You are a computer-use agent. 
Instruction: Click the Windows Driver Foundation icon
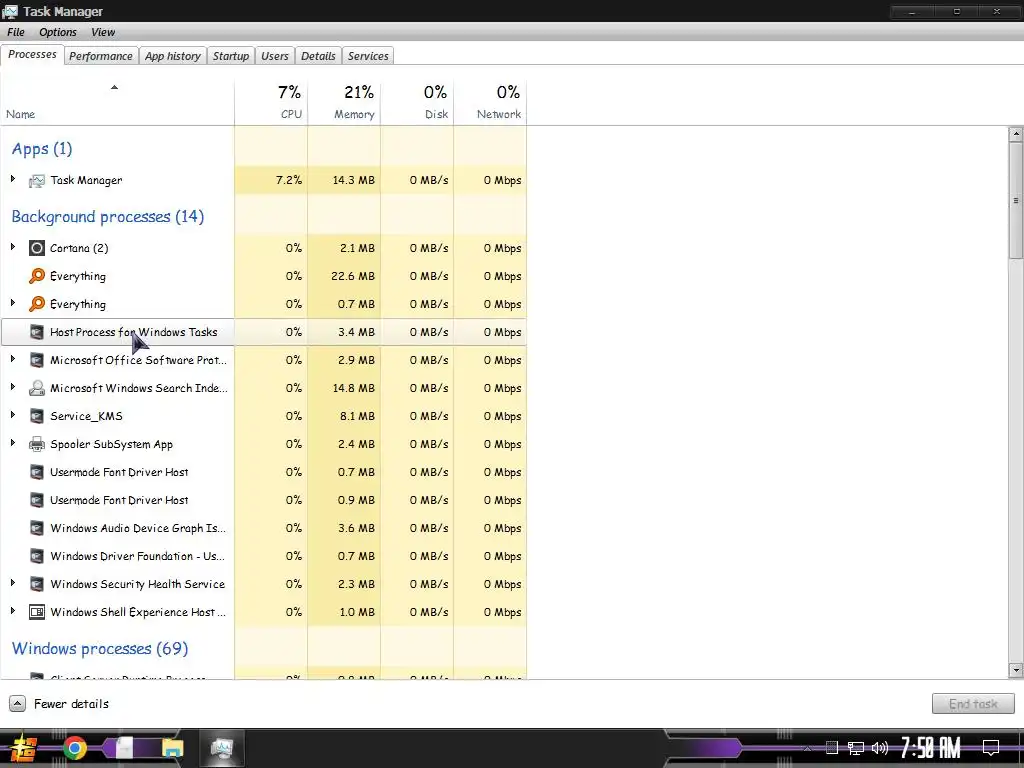[x=37, y=556]
